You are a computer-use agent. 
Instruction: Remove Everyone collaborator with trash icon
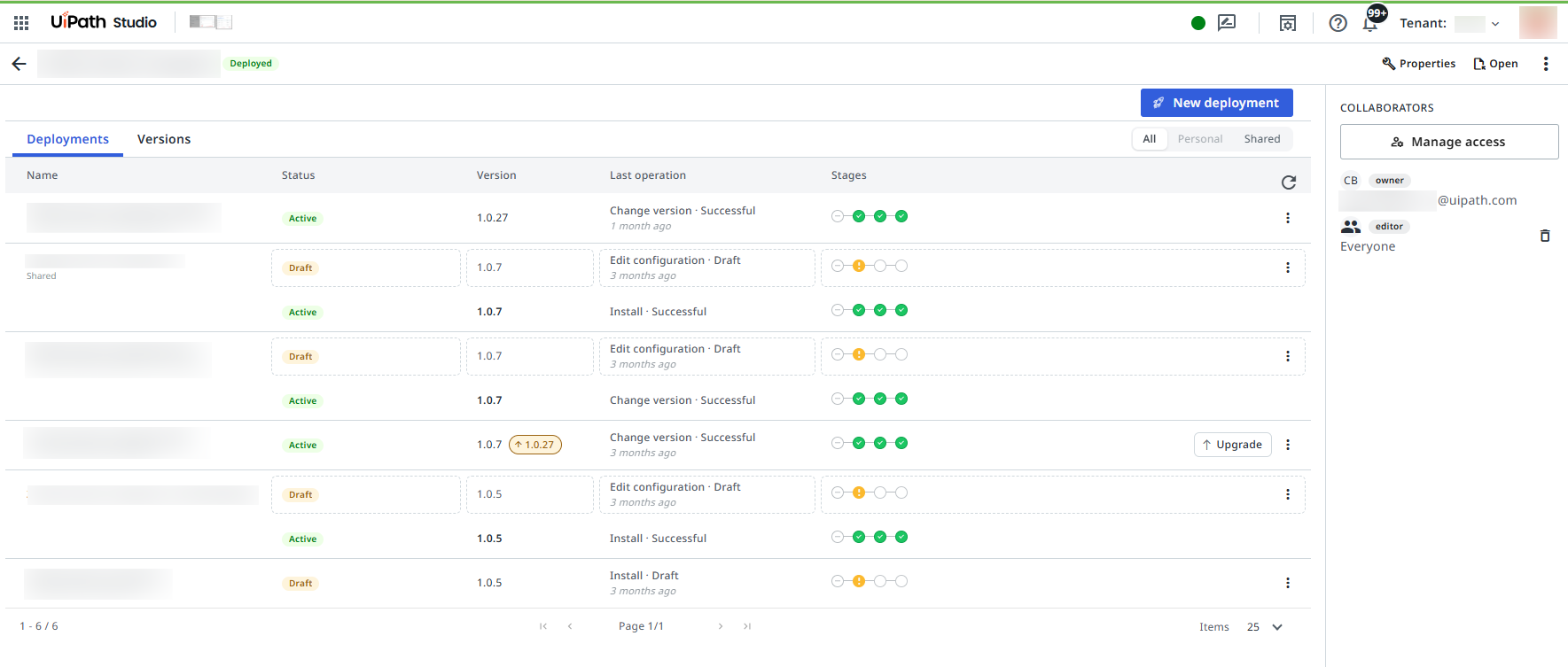(1545, 236)
